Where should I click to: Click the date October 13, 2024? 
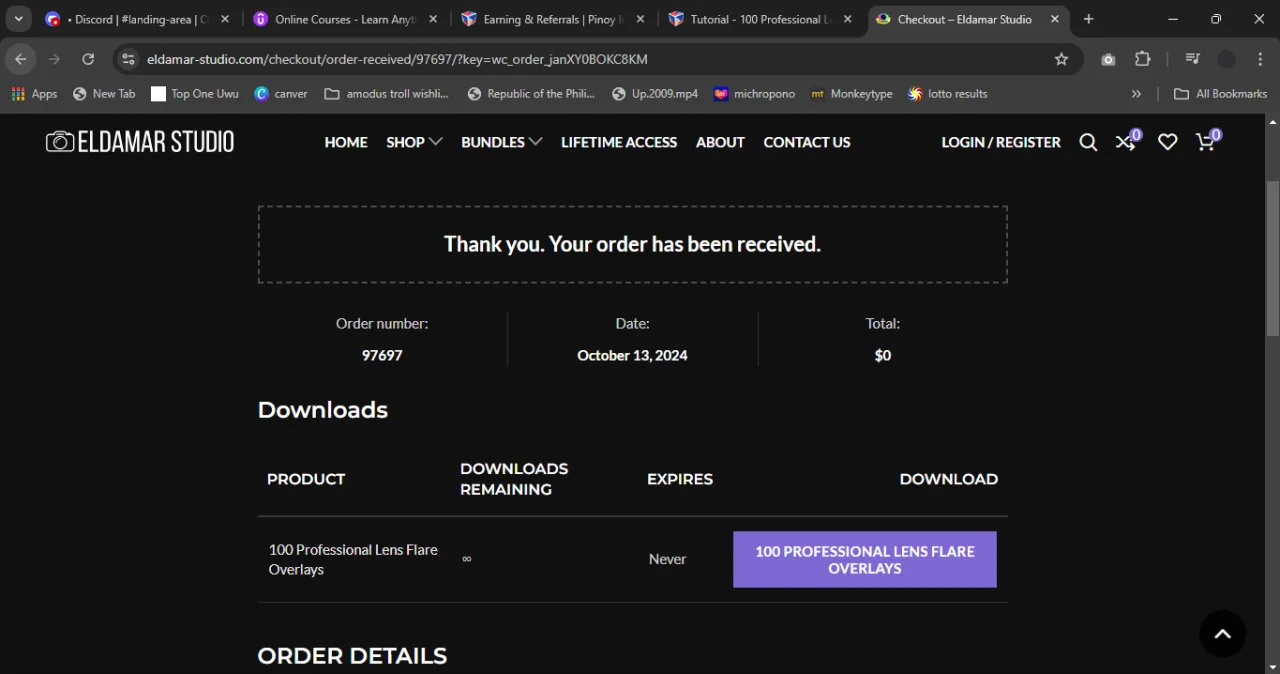point(632,355)
